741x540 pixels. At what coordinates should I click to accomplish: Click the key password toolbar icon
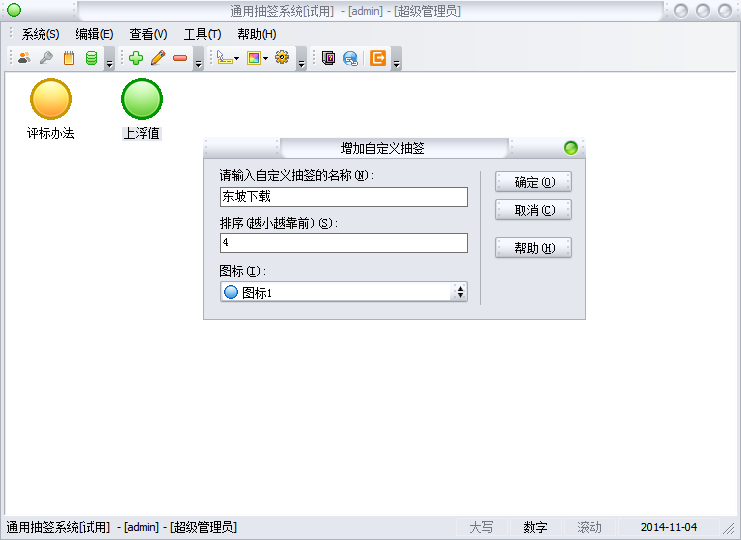(46, 58)
